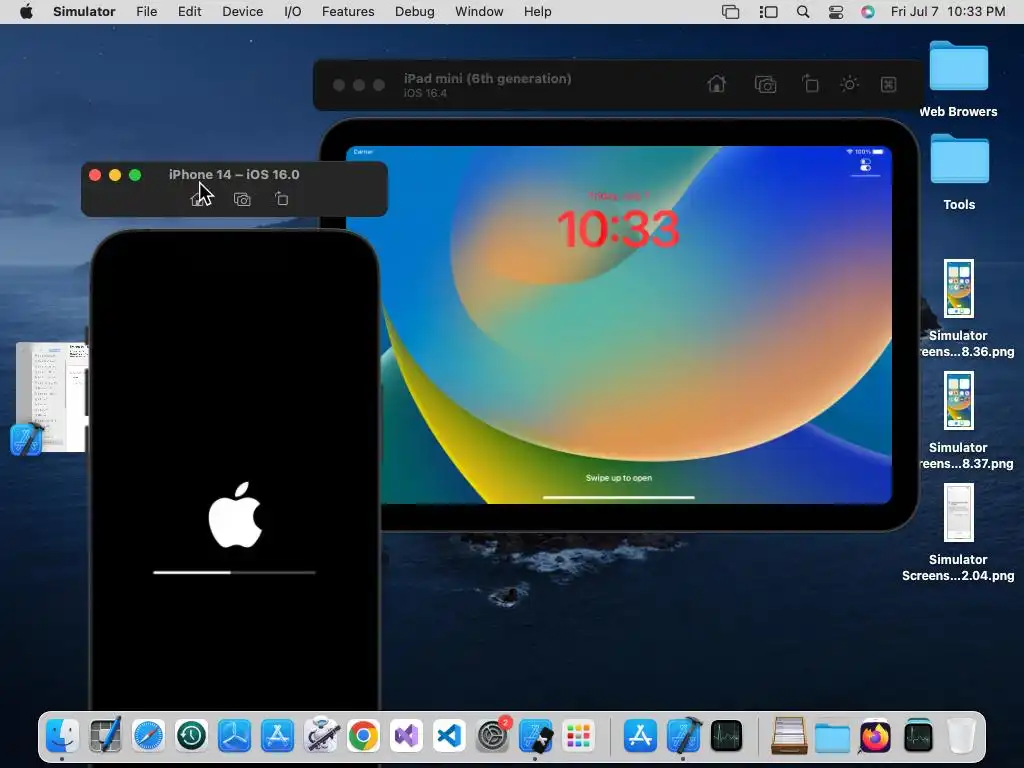Open Control Center in menu bar
The width and height of the screenshot is (1024, 768).
(836, 12)
